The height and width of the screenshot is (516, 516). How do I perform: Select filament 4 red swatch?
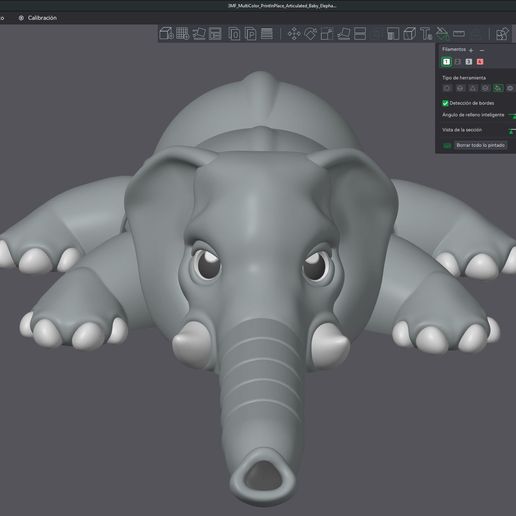tap(480, 62)
